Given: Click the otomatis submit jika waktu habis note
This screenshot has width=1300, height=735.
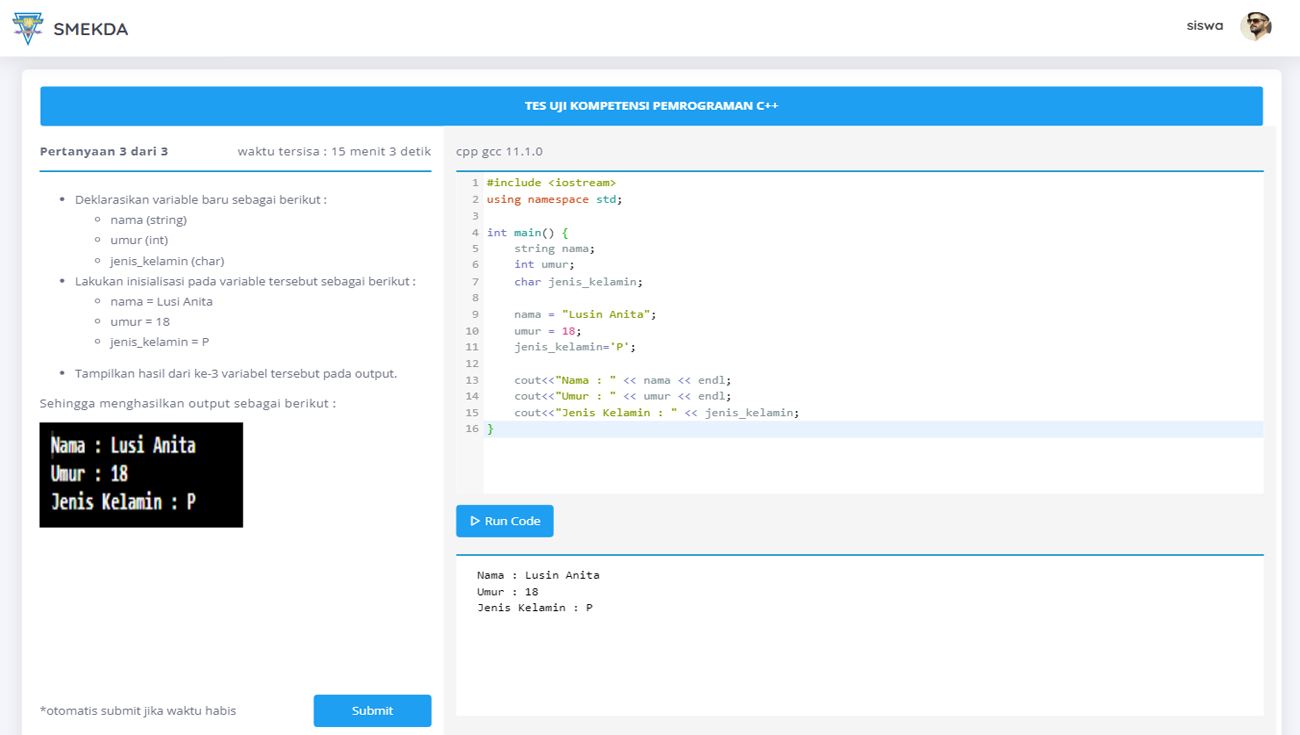Looking at the screenshot, I should tap(137, 710).
